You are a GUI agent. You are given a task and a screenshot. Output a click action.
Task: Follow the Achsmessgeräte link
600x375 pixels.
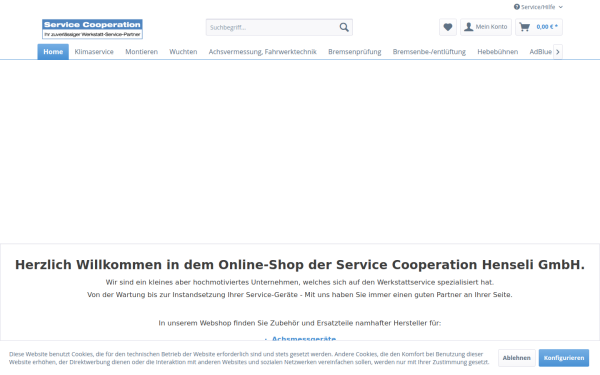coord(304,339)
